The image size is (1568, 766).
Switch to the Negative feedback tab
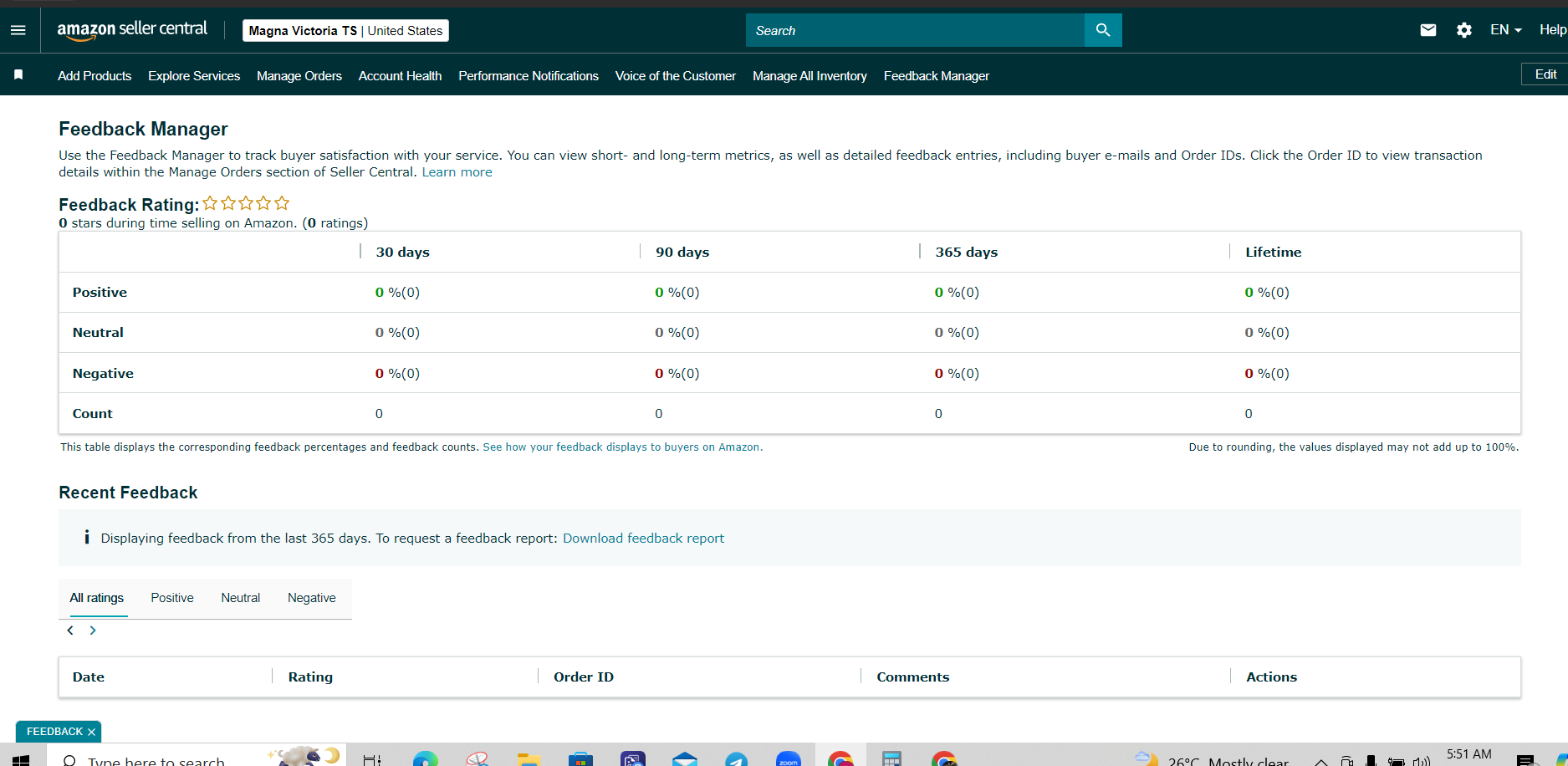click(312, 598)
